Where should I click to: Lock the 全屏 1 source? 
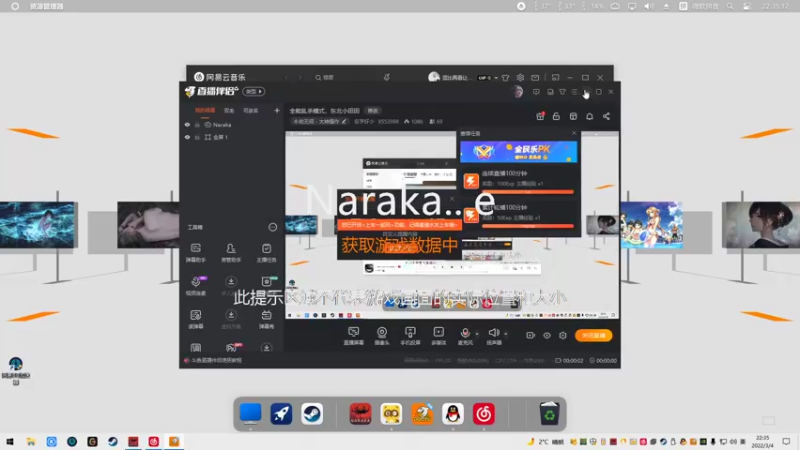197,137
